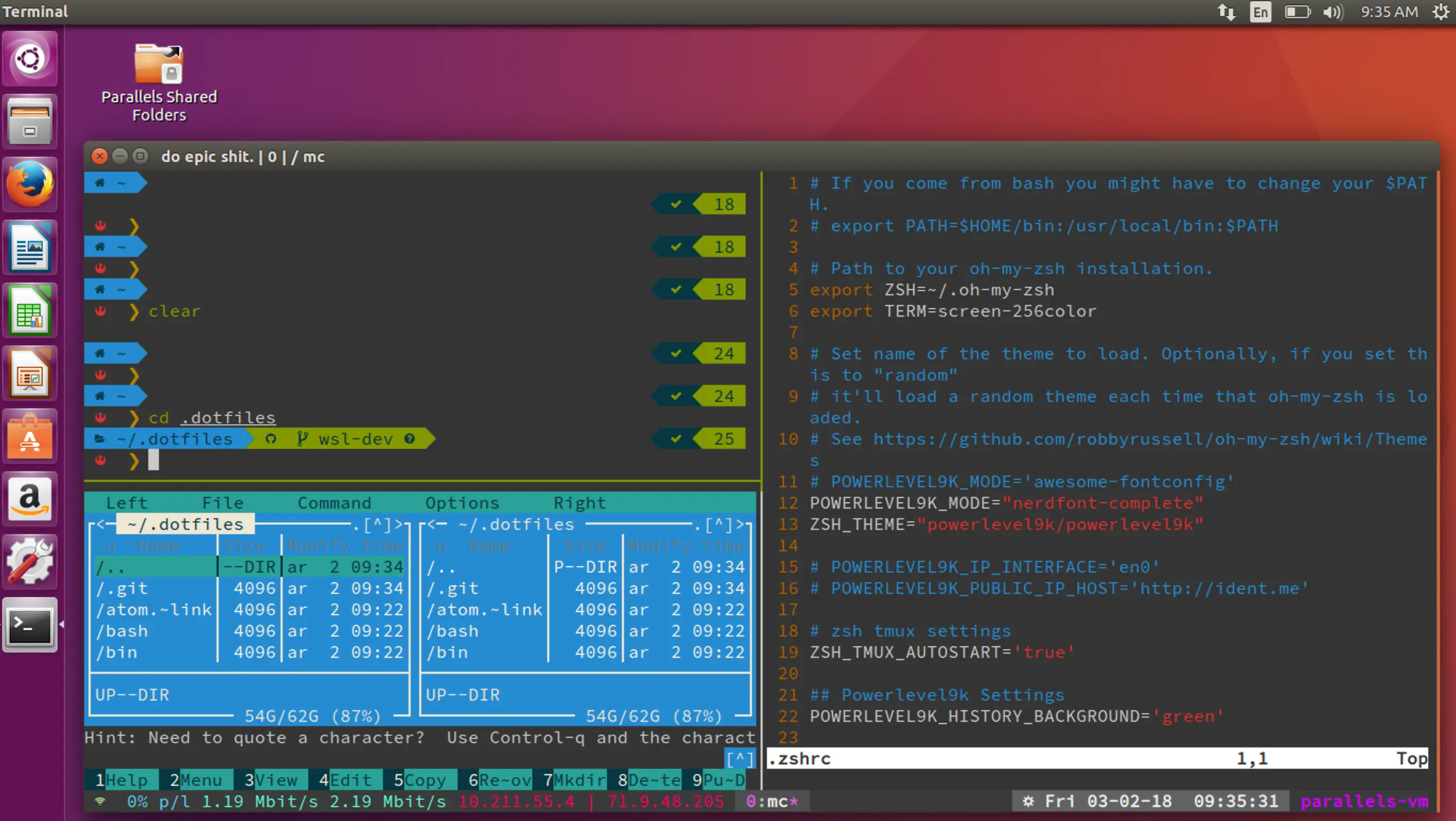The image size is (1456, 821).
Task: Open the Right menu in Midnight Commander
Action: point(579,502)
